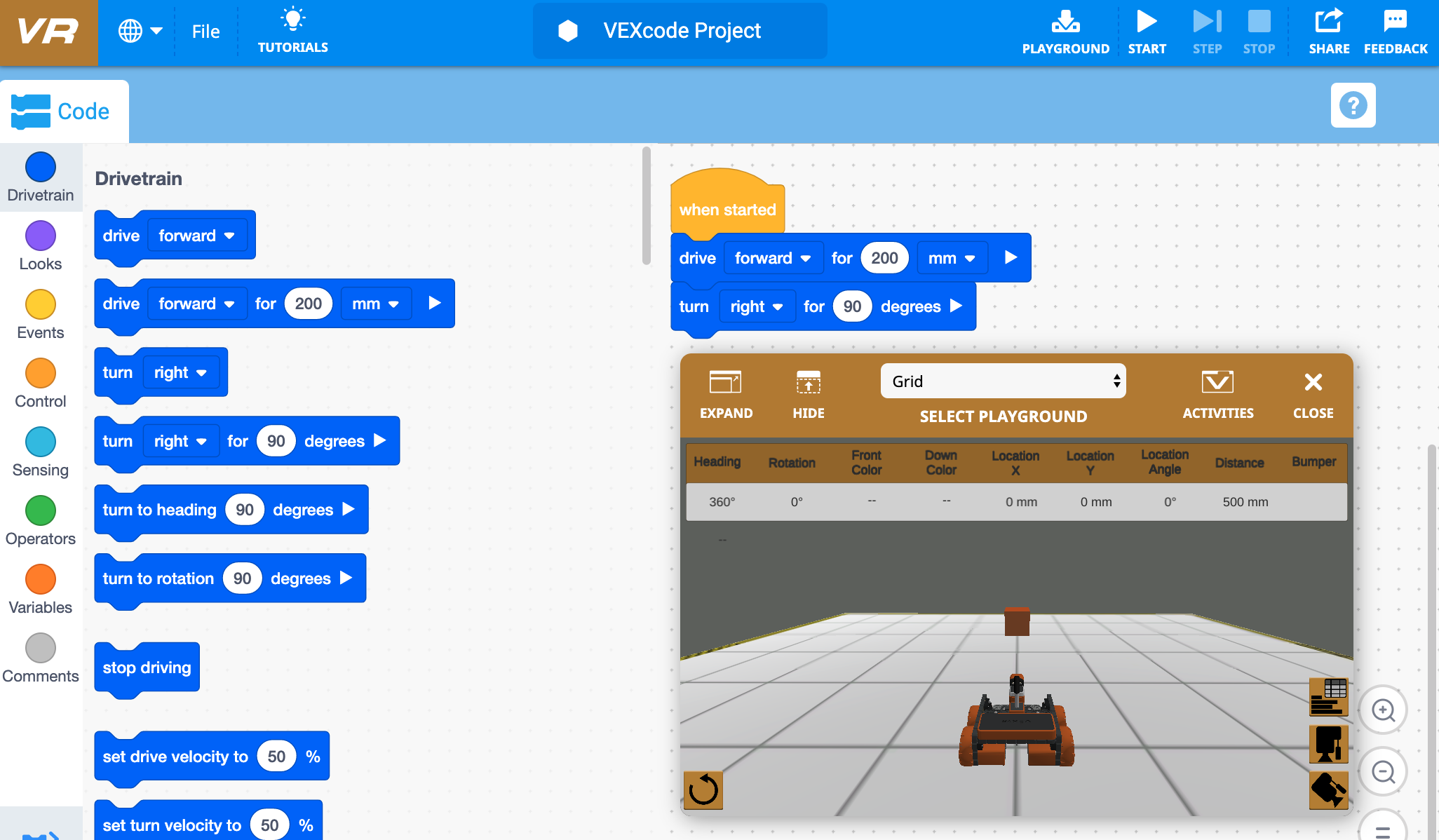
Task: Toggle the sensor data table view
Action: [1330, 698]
